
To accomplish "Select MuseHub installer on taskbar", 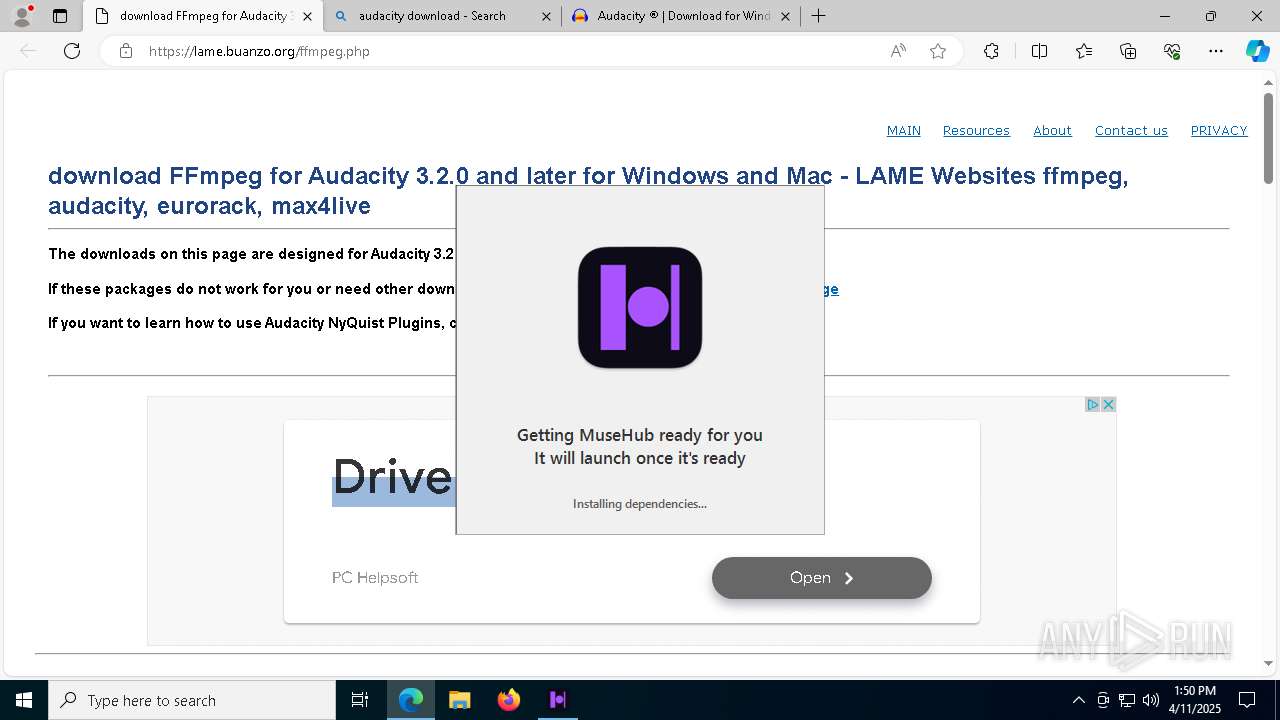I will (558, 700).
